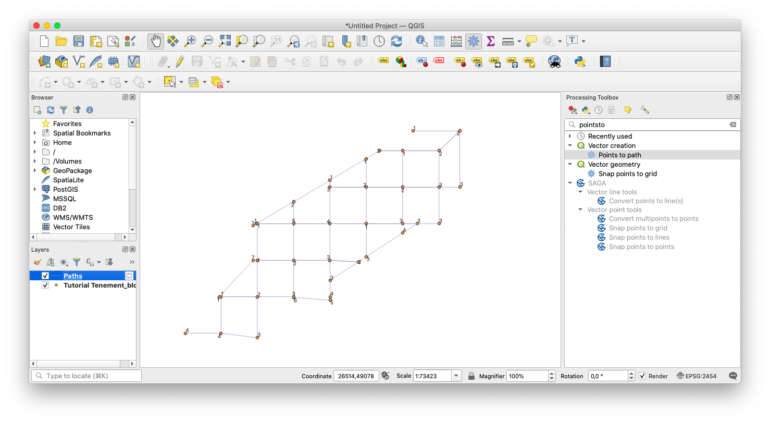This screenshot has height=422, width=770.
Task: Open Measure tool dropdown arrow
Action: (519, 41)
